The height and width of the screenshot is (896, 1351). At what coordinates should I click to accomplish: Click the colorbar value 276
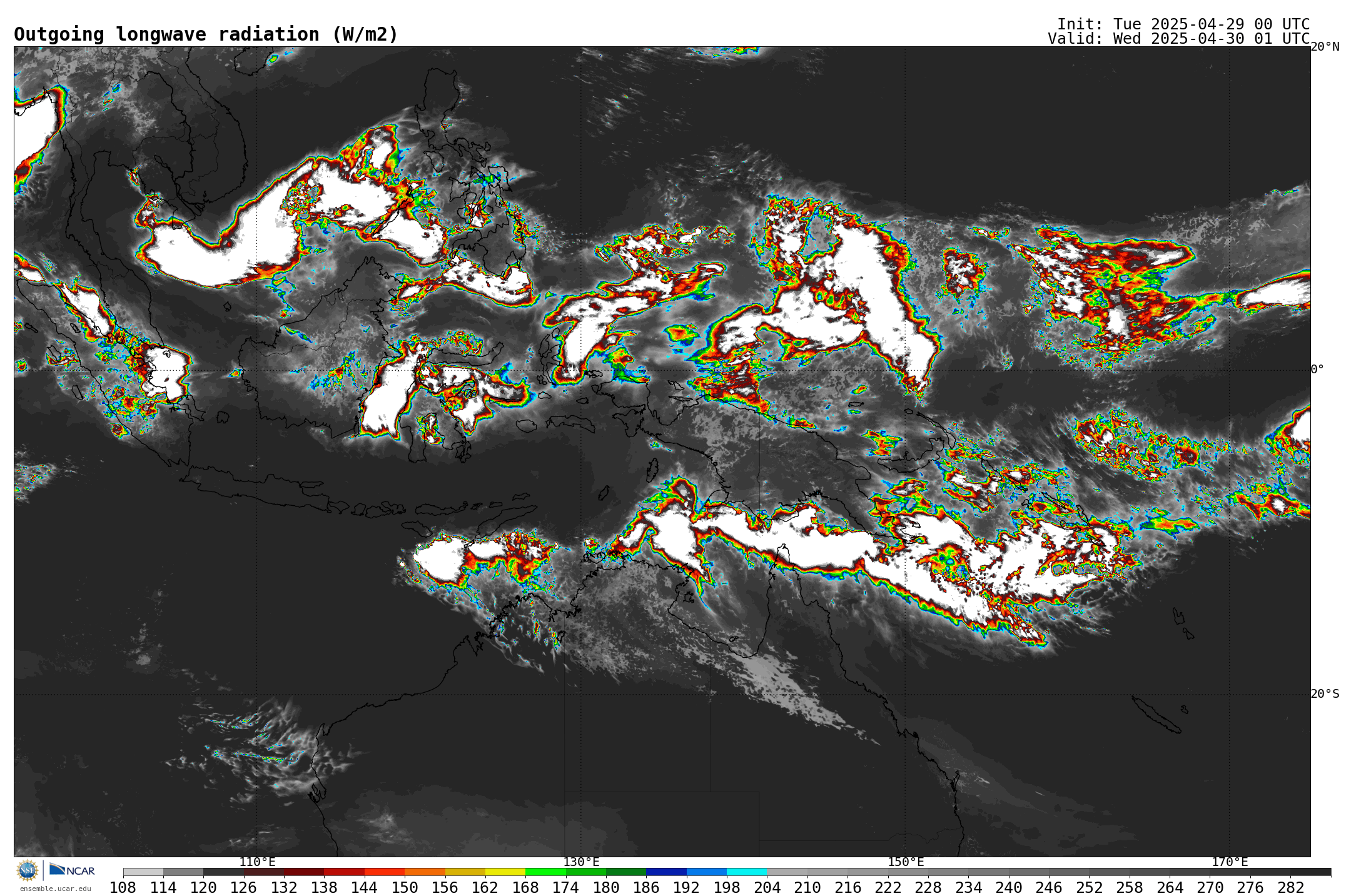(x=1250, y=887)
